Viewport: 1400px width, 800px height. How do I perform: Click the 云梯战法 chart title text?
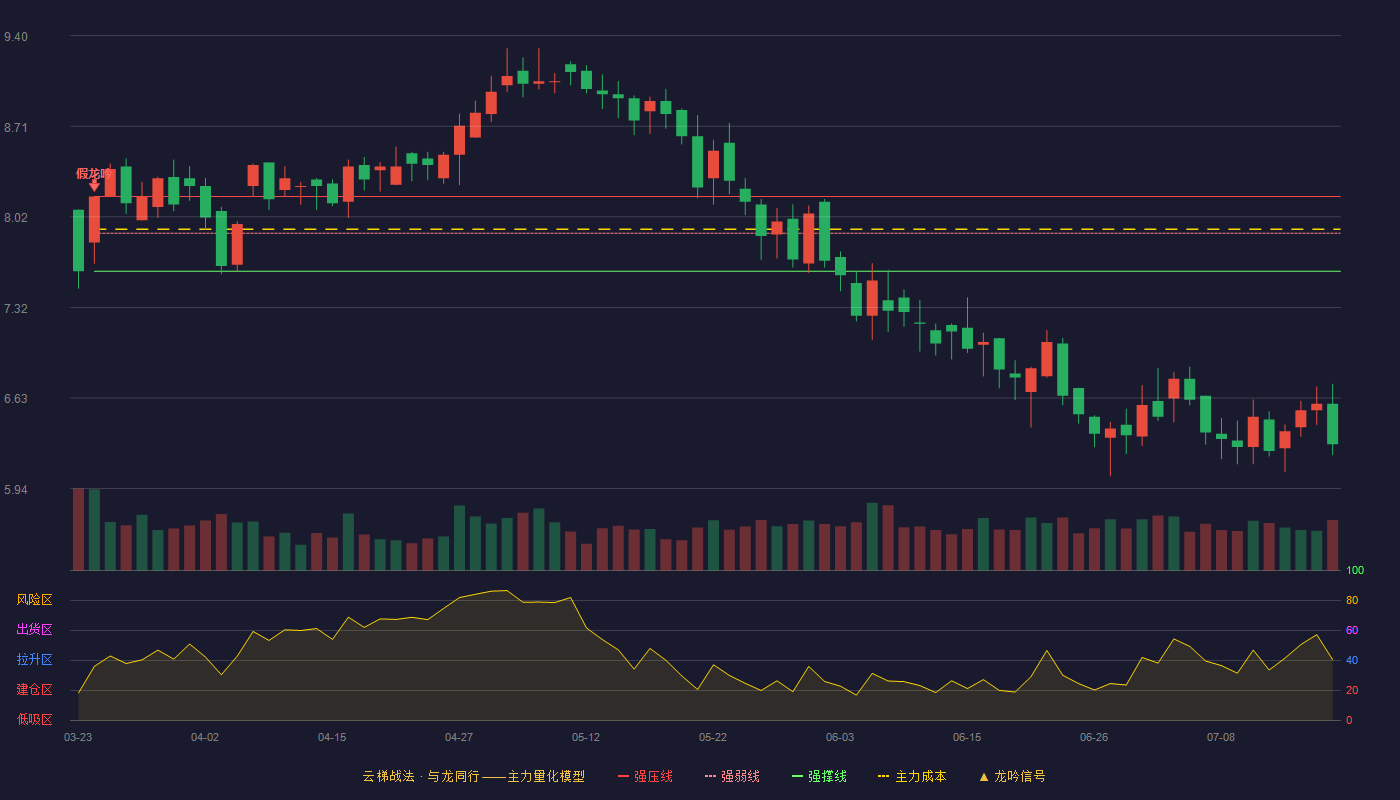(388, 776)
